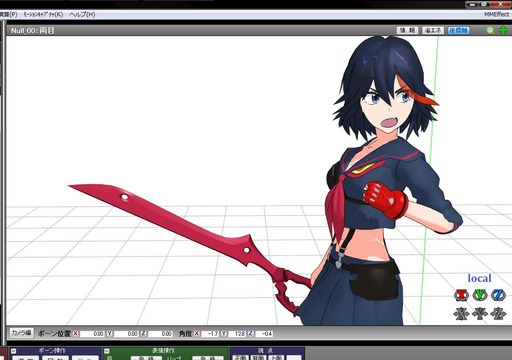Viewport: 512px width, 360px height.
Task: Collapse the 表情操作 panel
Action: (x=107, y=351)
